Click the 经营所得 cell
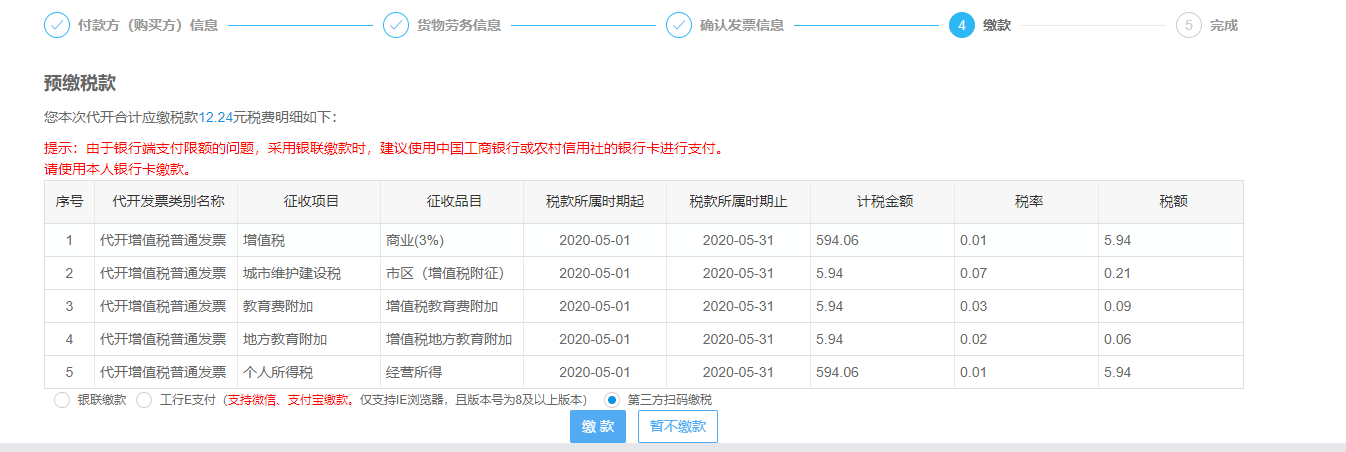Screen dimensions: 1346x452 point(452,372)
